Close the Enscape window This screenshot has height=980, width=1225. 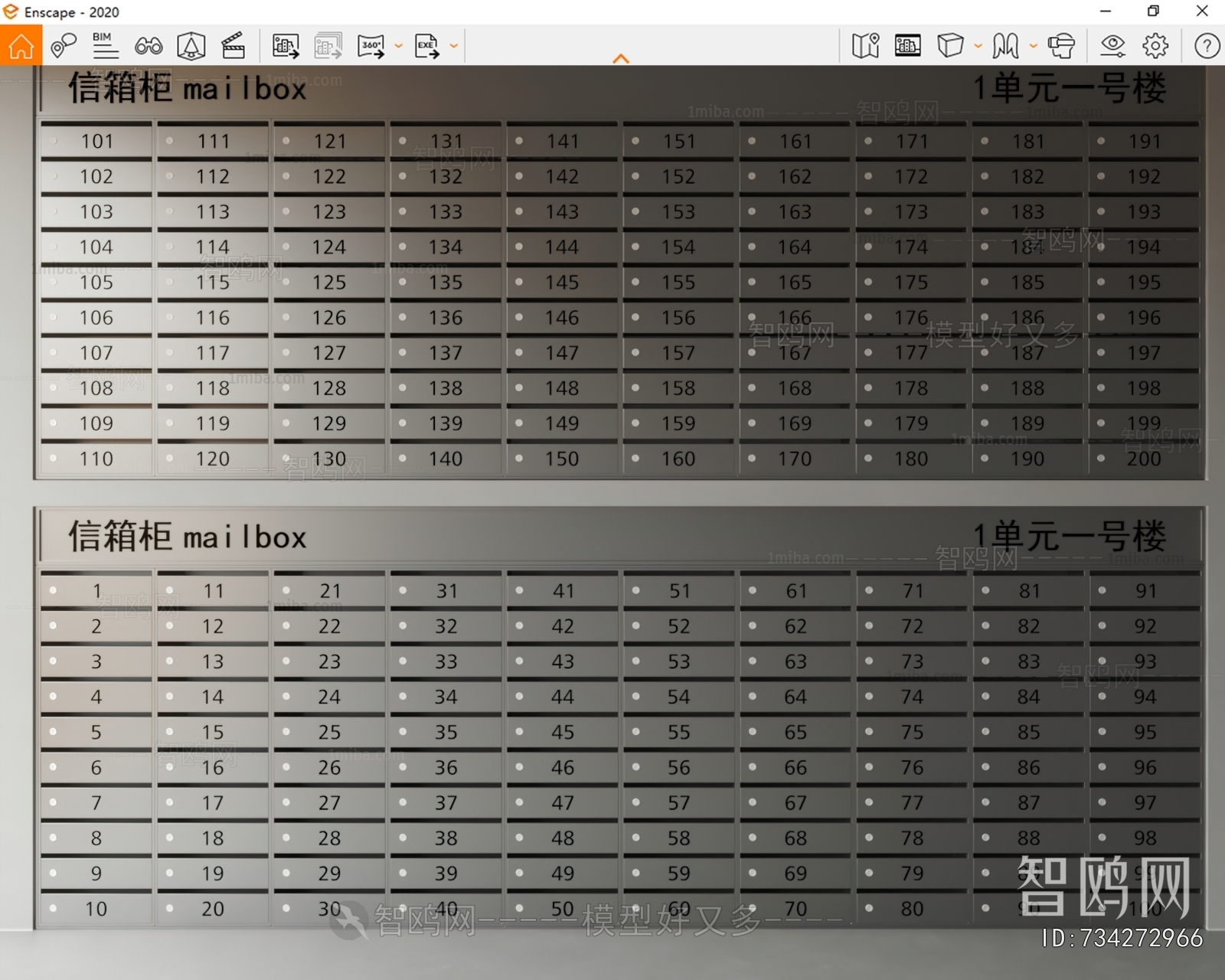[x=1202, y=11]
